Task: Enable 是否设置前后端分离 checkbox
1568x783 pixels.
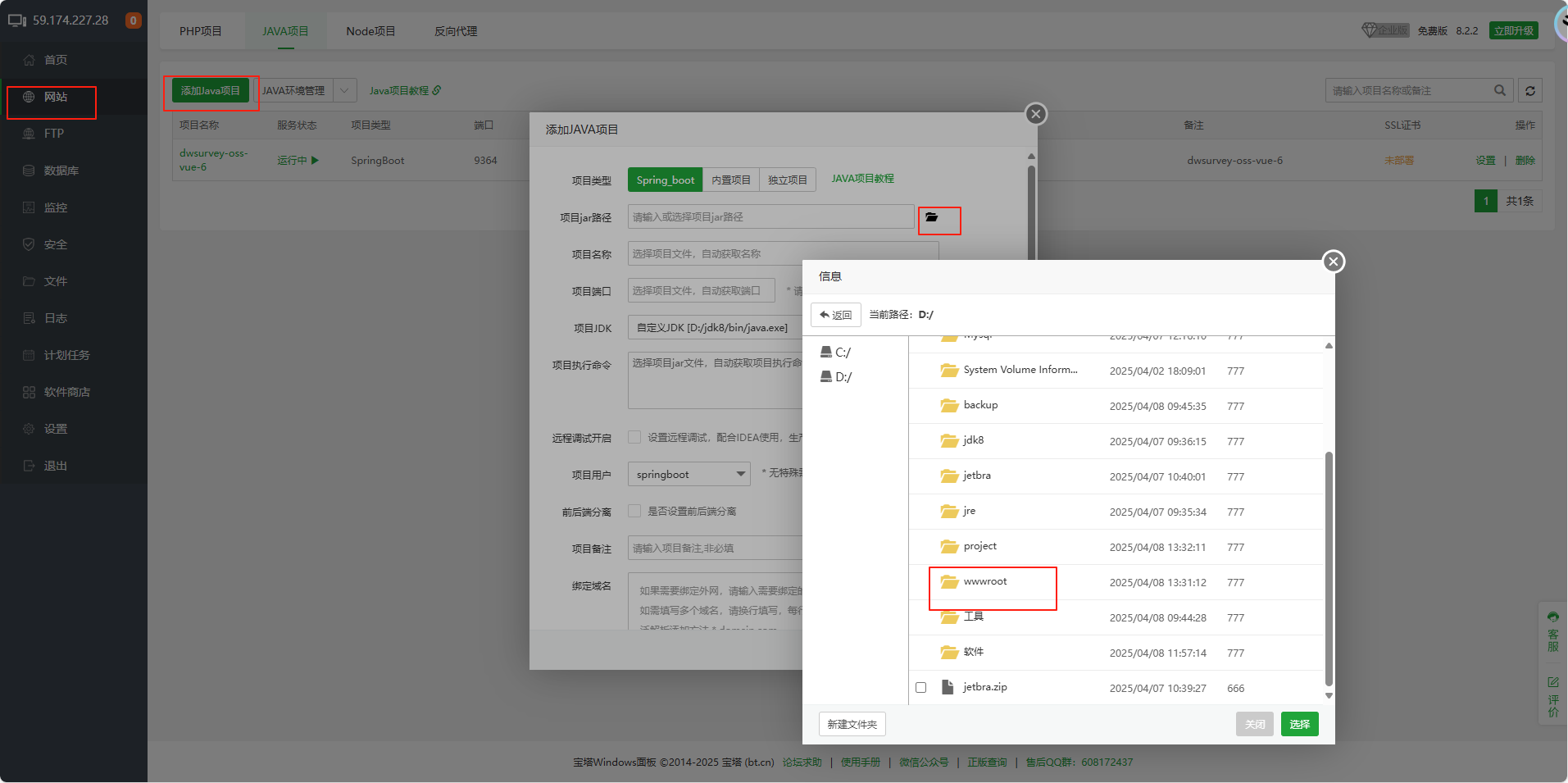Action: 634,511
